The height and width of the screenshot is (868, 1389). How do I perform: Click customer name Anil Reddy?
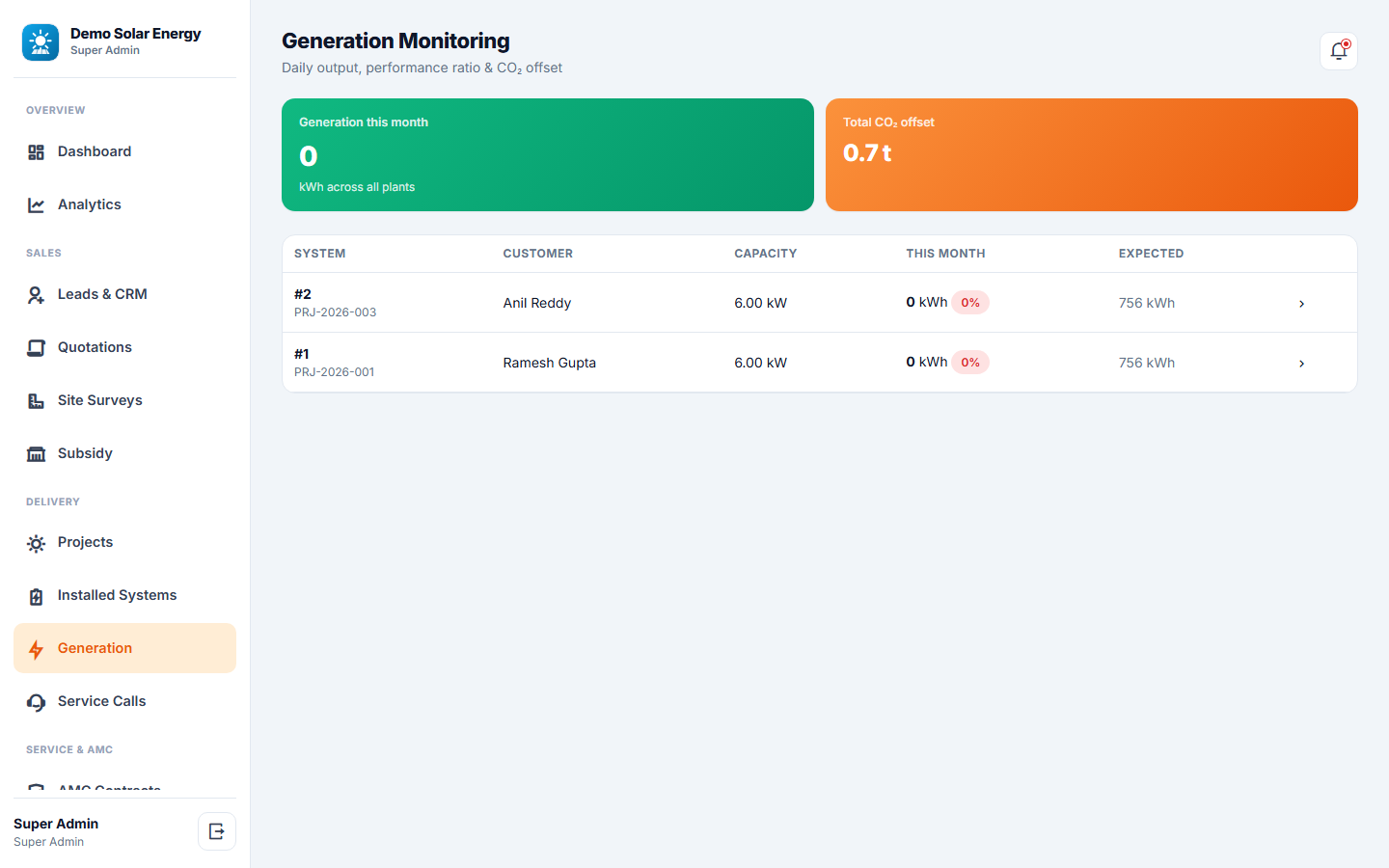pyautogui.click(x=537, y=303)
